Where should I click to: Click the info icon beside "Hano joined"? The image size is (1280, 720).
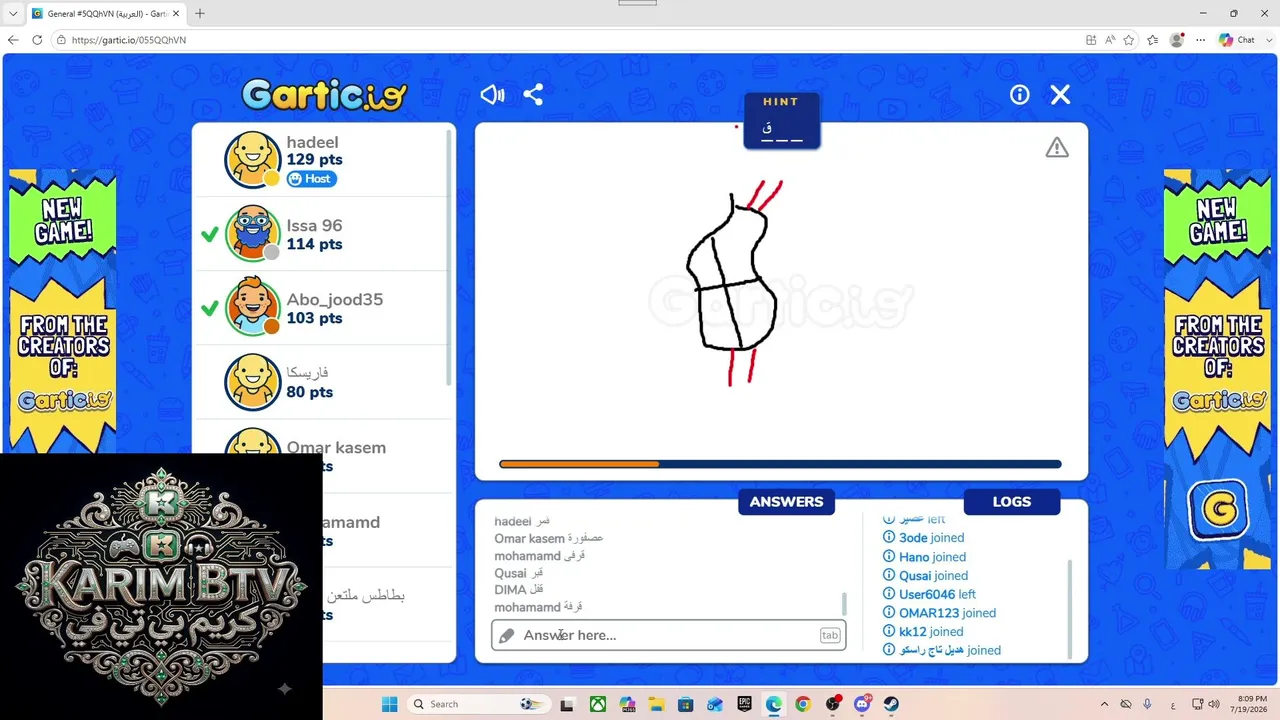pyautogui.click(x=889, y=557)
